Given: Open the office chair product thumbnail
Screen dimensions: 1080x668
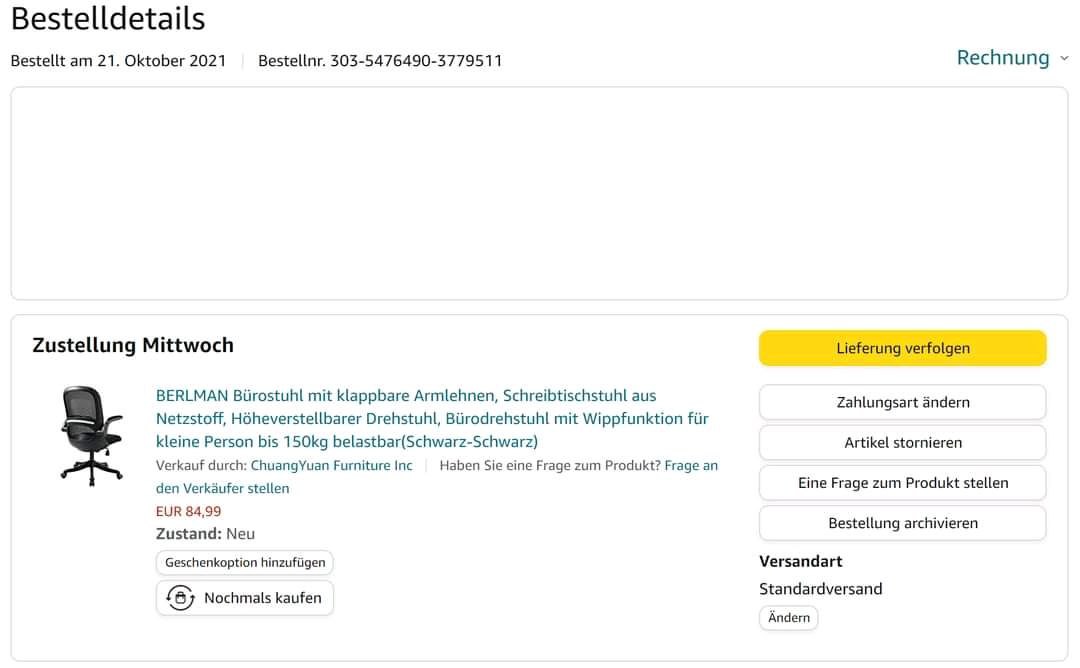Looking at the screenshot, I should tap(91, 436).
